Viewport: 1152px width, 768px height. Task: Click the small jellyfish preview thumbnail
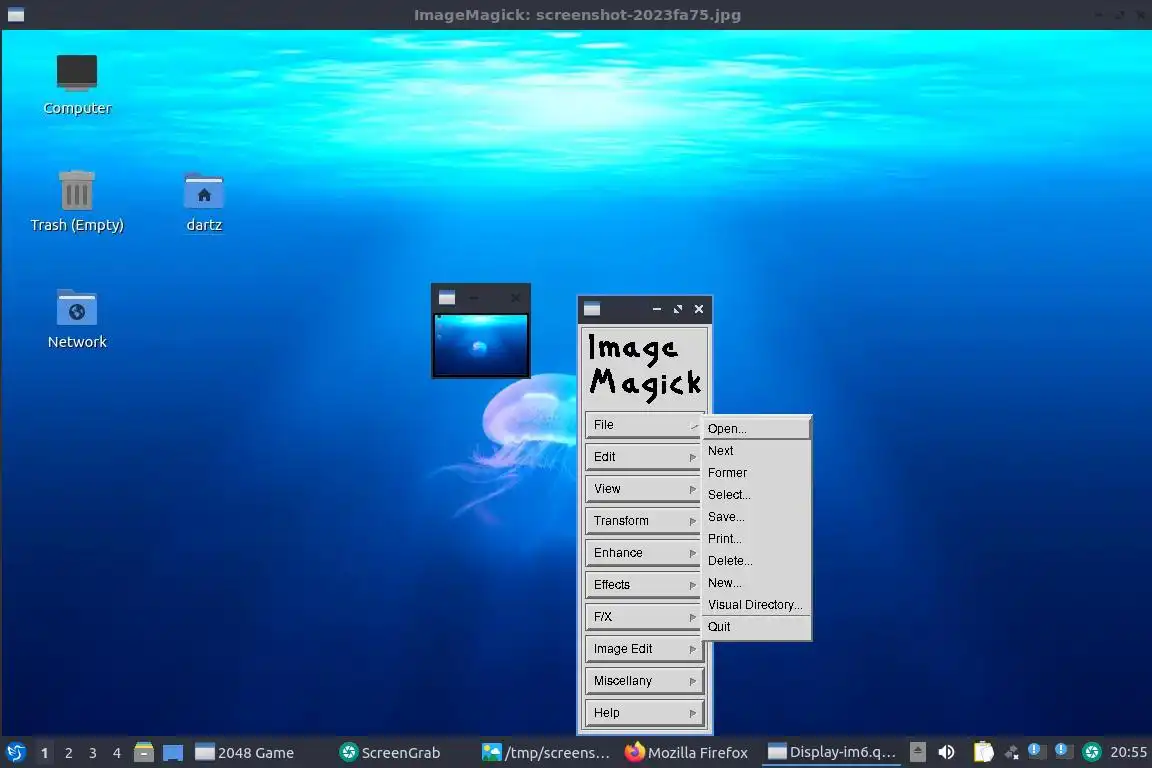pos(480,345)
